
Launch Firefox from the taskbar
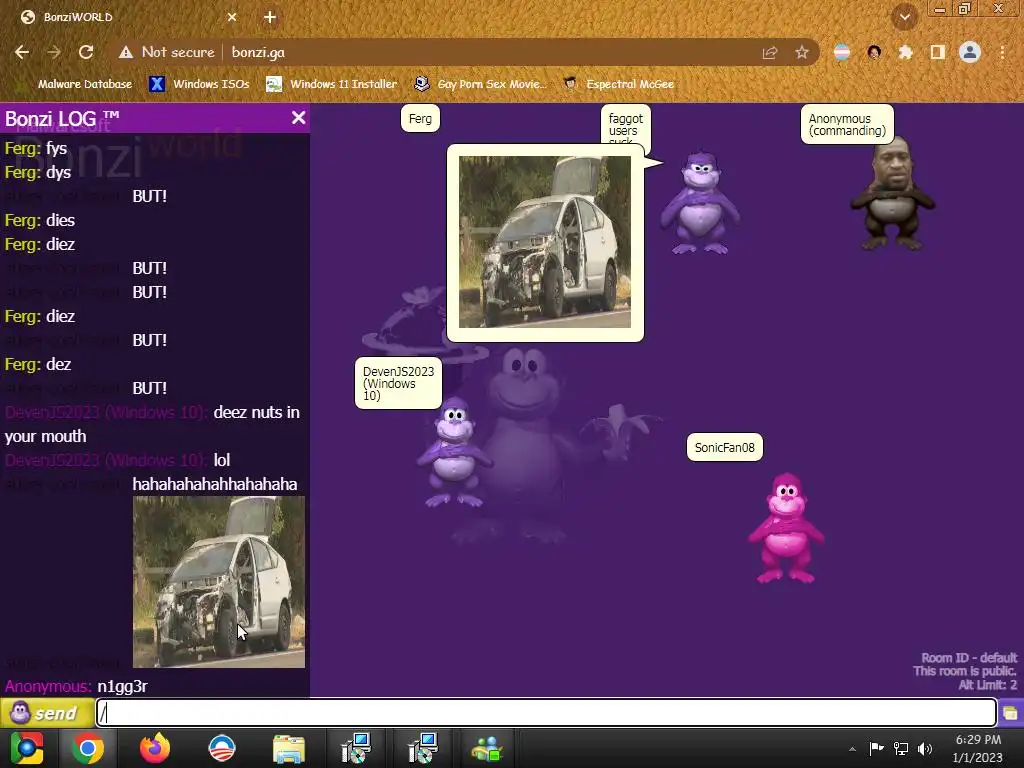[155, 748]
